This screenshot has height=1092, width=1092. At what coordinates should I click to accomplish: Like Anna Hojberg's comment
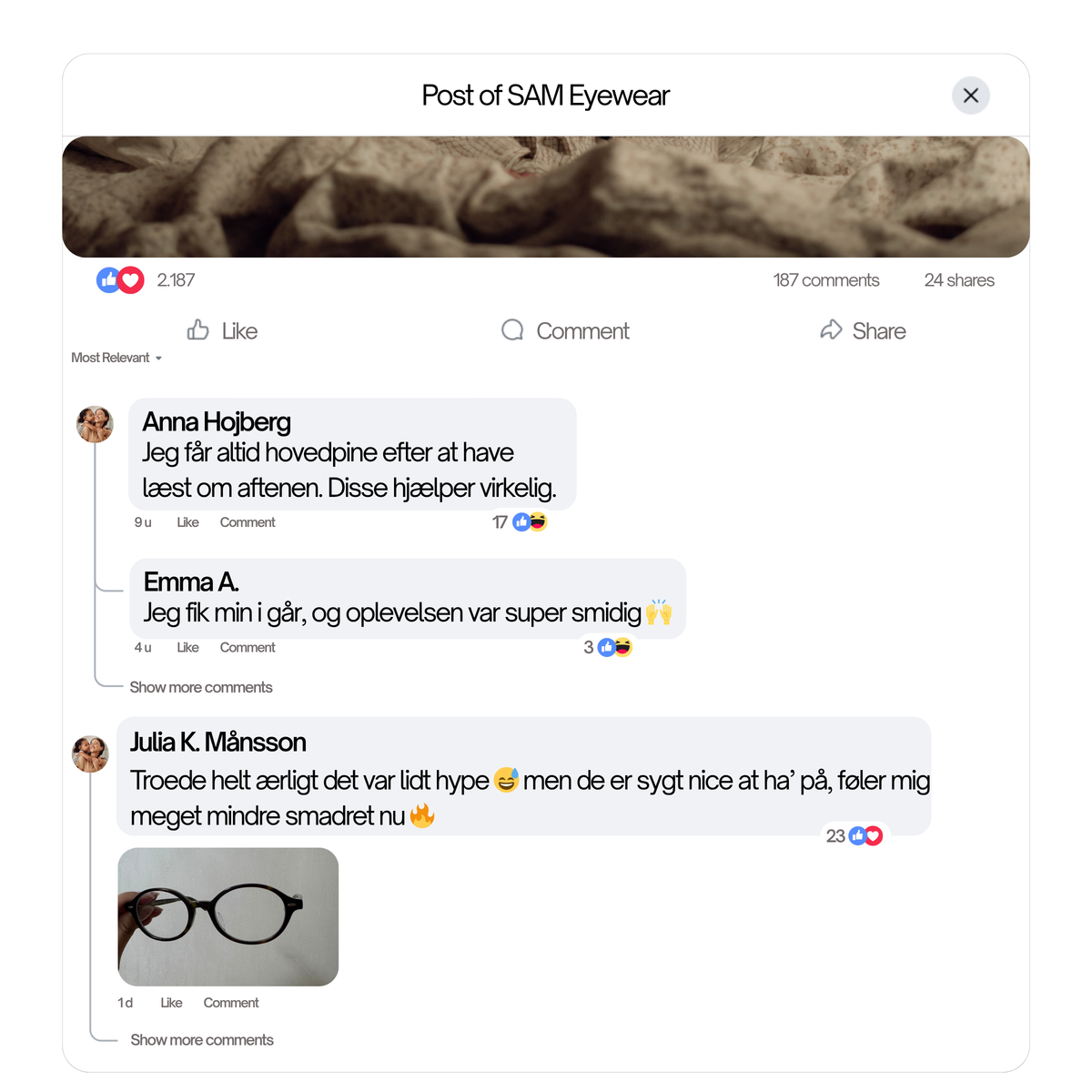(187, 522)
